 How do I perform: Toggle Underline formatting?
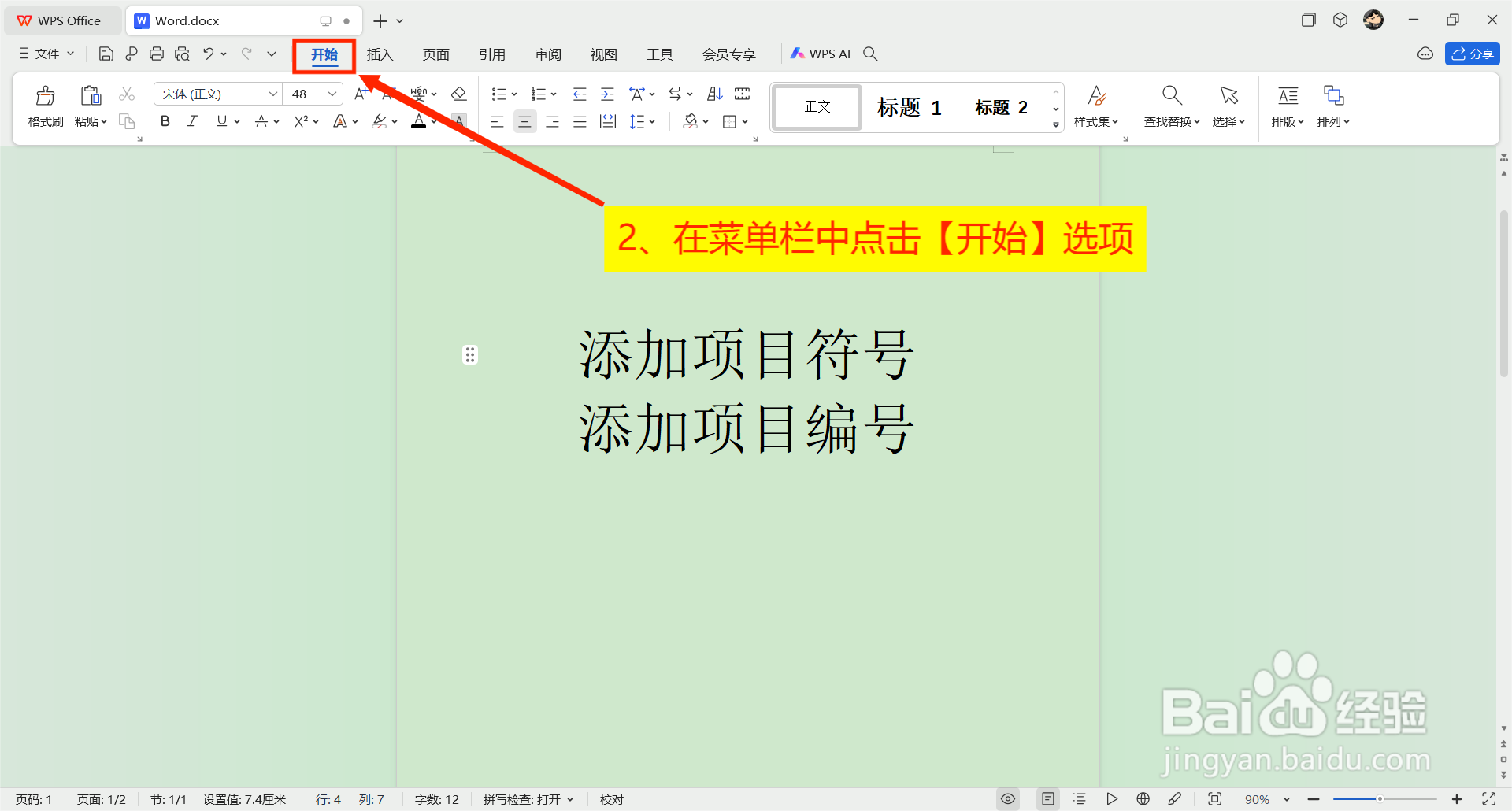coord(222,121)
